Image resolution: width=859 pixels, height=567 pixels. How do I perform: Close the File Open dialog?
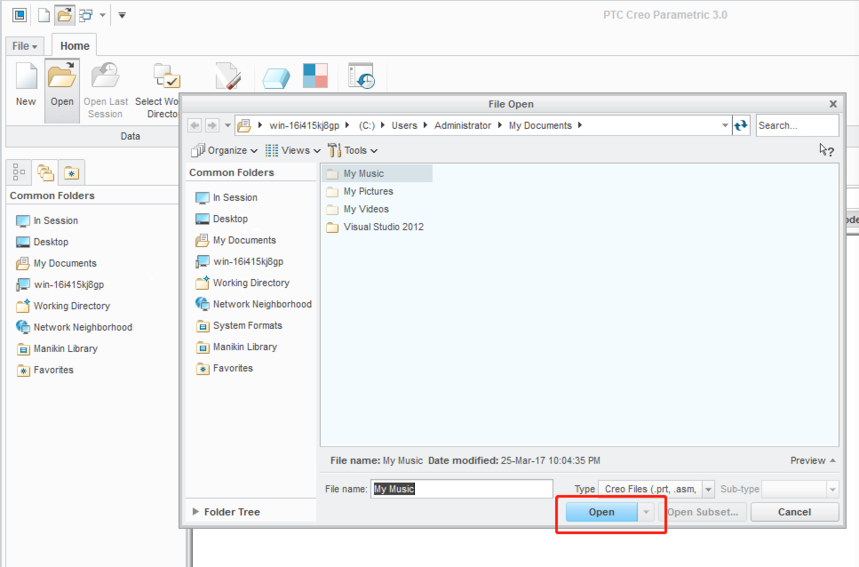(x=833, y=104)
